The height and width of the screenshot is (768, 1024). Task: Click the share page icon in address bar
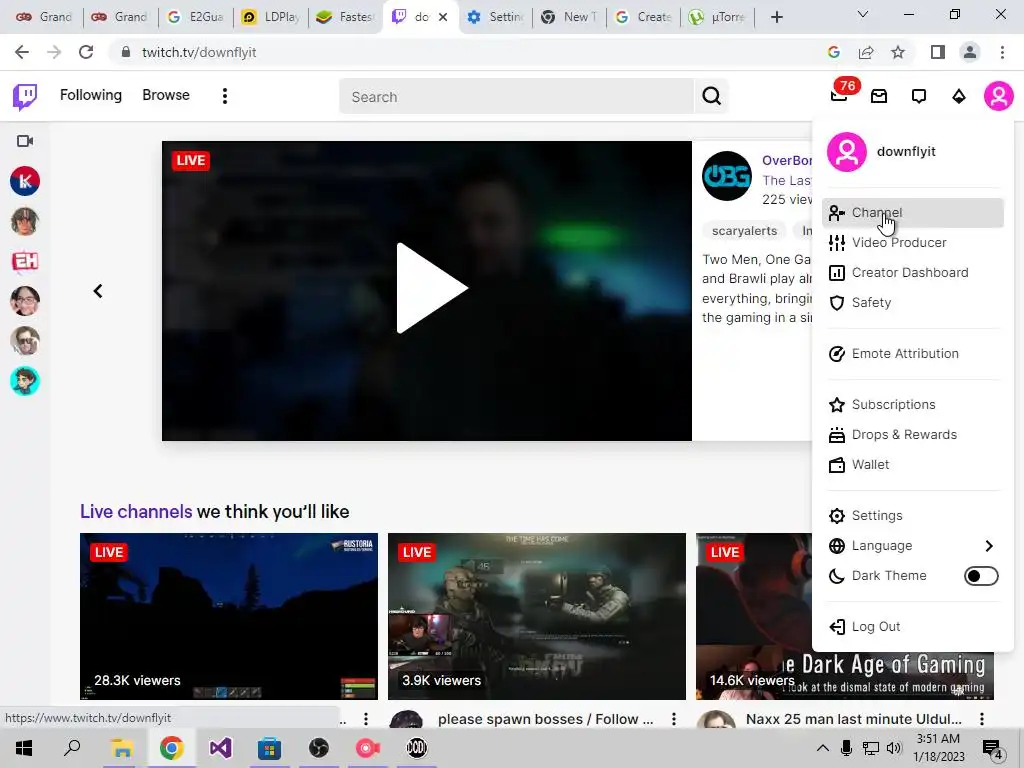tap(866, 52)
